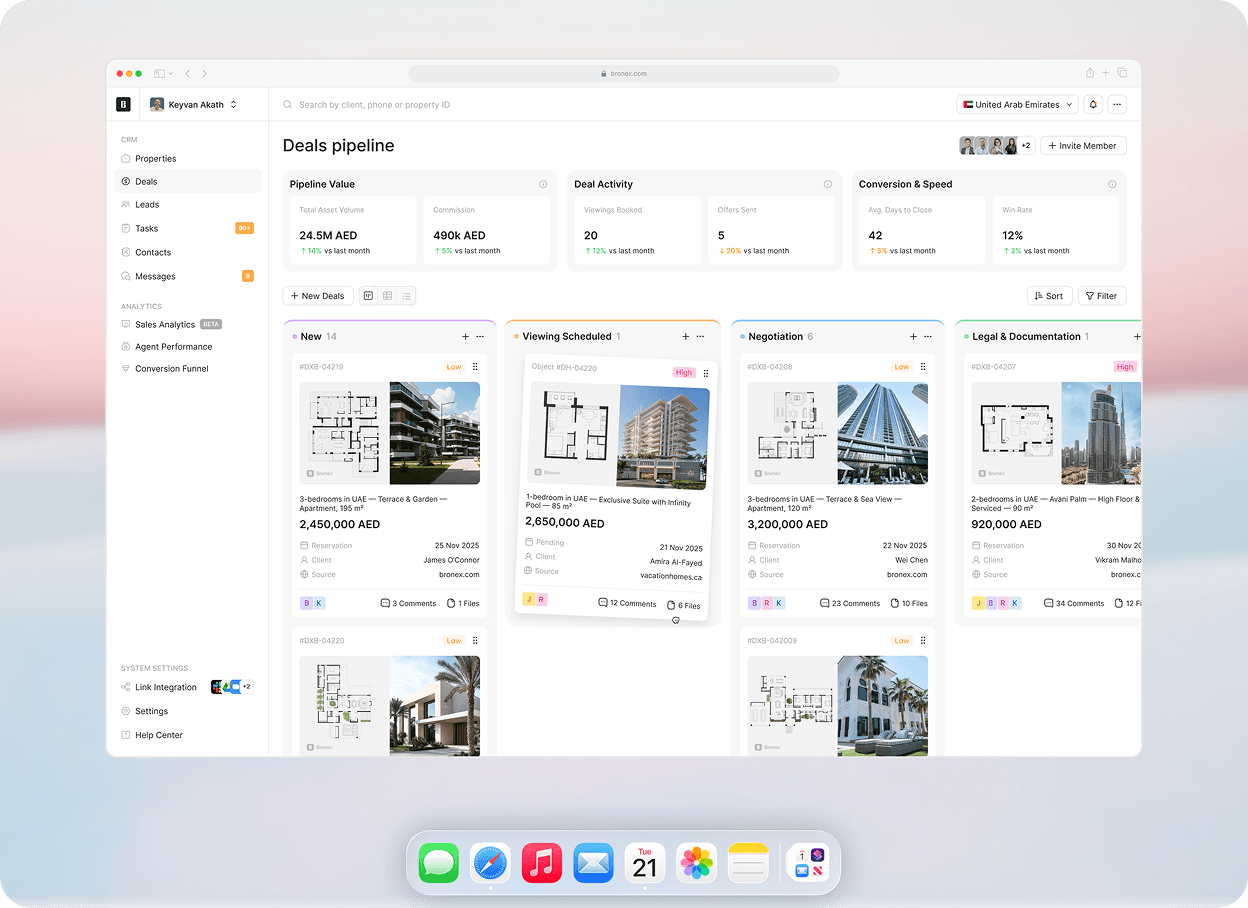Click drag handle on card #DXB-042009
Screen dimensions: 1248x908
click(923, 641)
